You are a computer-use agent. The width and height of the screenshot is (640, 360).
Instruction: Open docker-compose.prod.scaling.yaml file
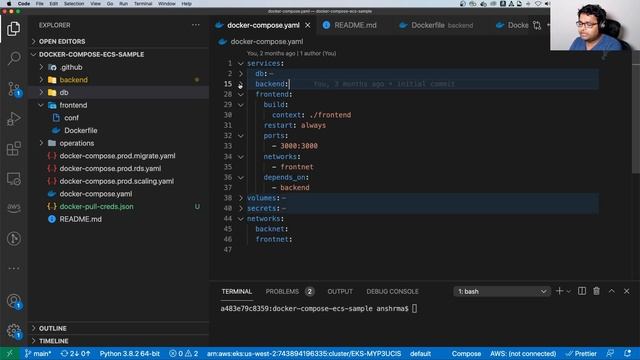coord(116,181)
